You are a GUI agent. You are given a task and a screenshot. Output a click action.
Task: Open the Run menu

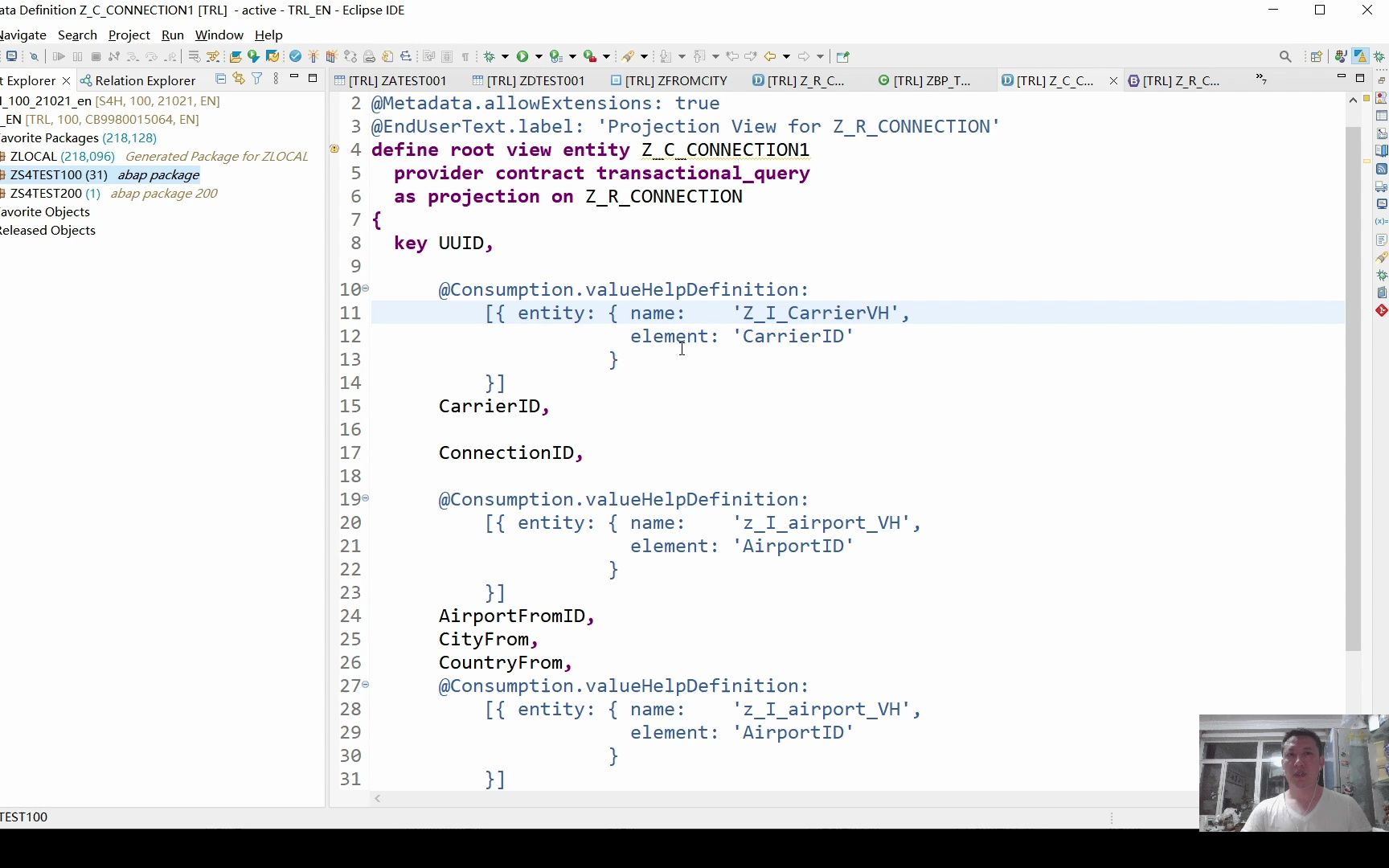click(x=173, y=35)
